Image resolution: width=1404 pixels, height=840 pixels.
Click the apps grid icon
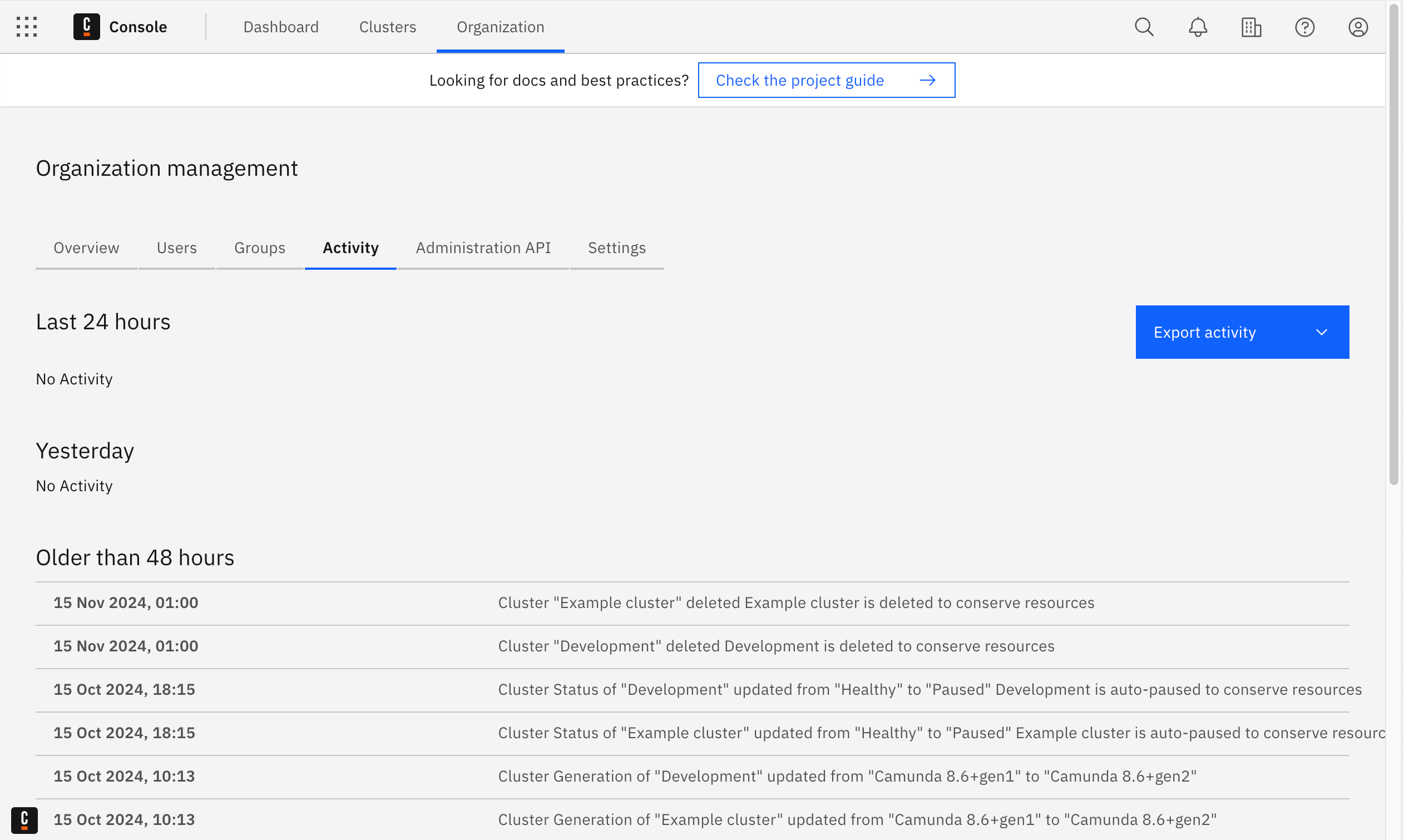pyautogui.click(x=26, y=26)
